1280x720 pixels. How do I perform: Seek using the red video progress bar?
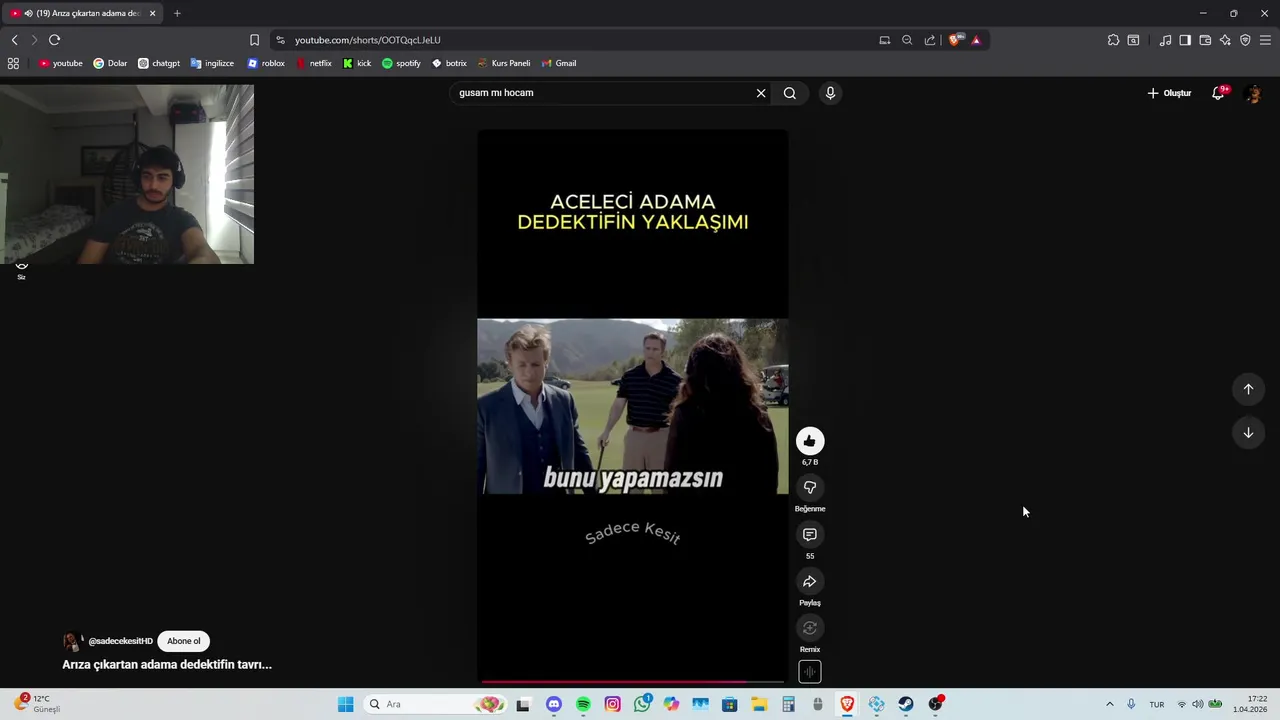(632, 682)
